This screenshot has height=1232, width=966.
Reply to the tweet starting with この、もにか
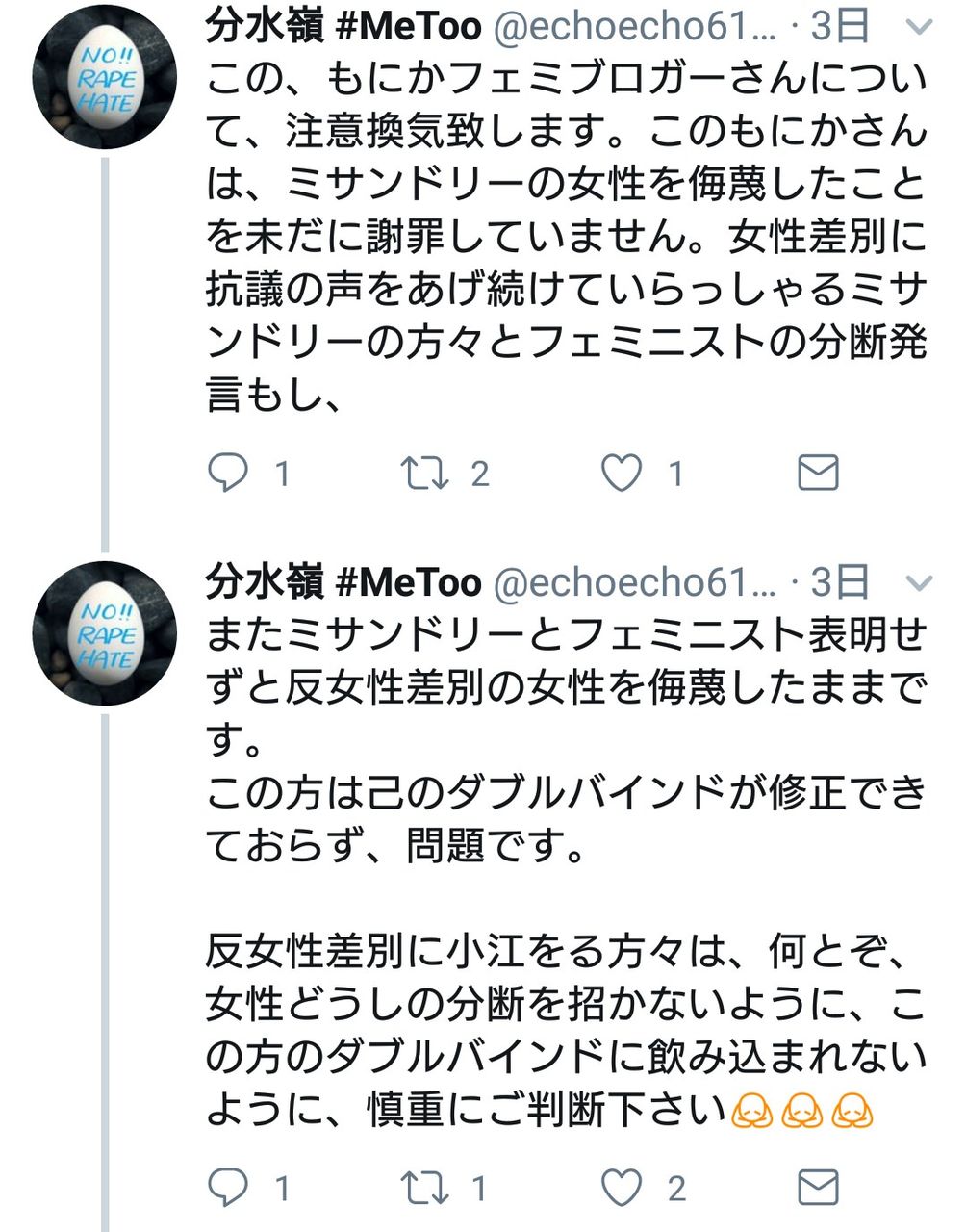[x=228, y=473]
